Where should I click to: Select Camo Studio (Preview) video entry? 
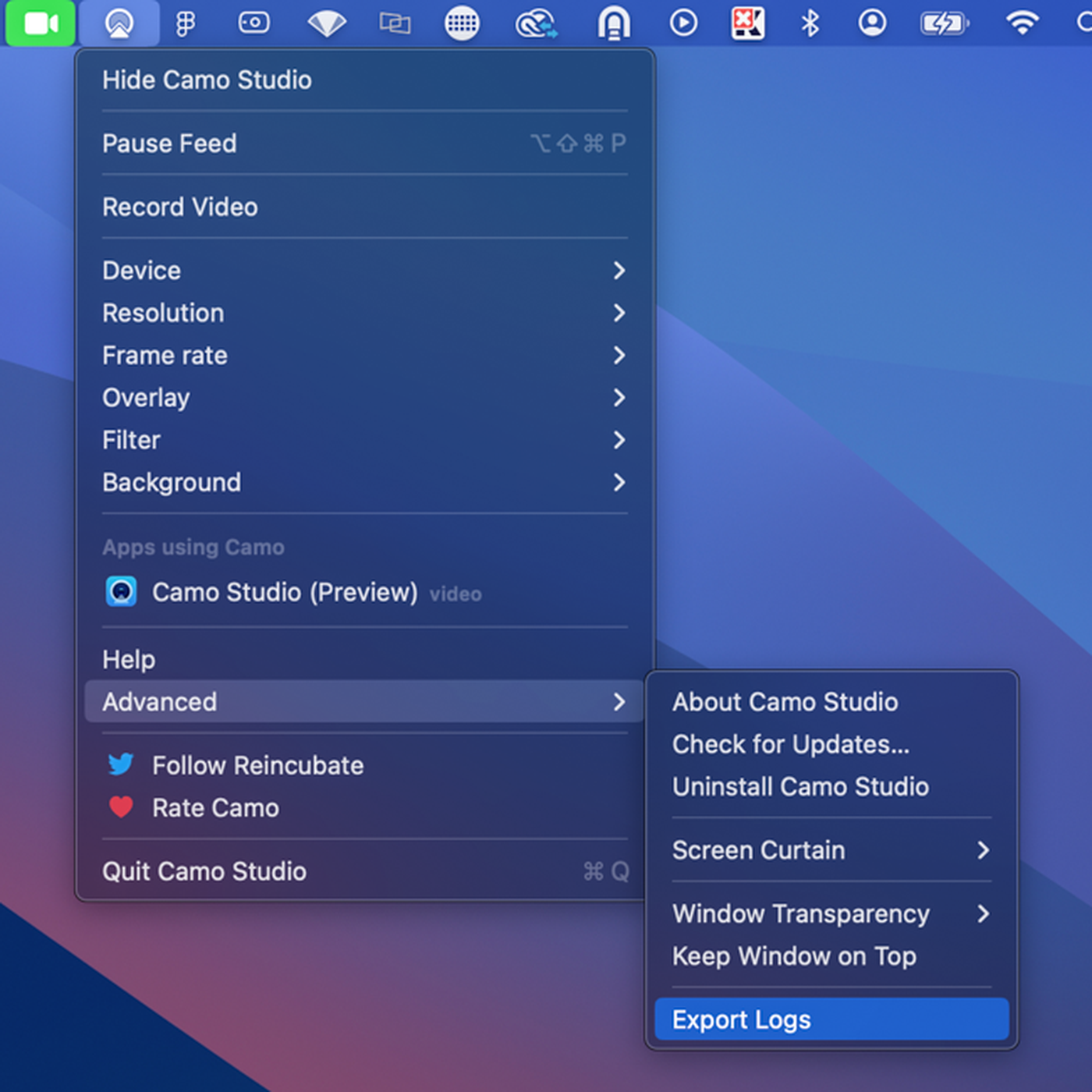pos(364,593)
